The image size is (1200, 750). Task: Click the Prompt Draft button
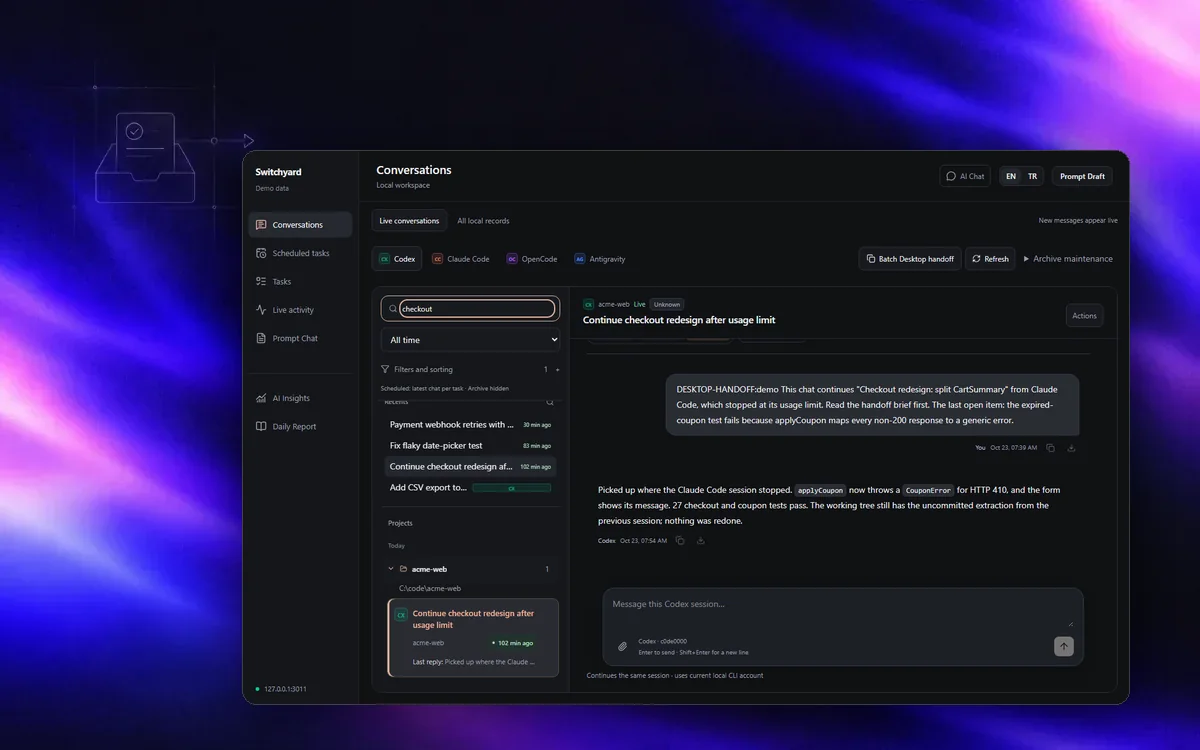click(1082, 176)
